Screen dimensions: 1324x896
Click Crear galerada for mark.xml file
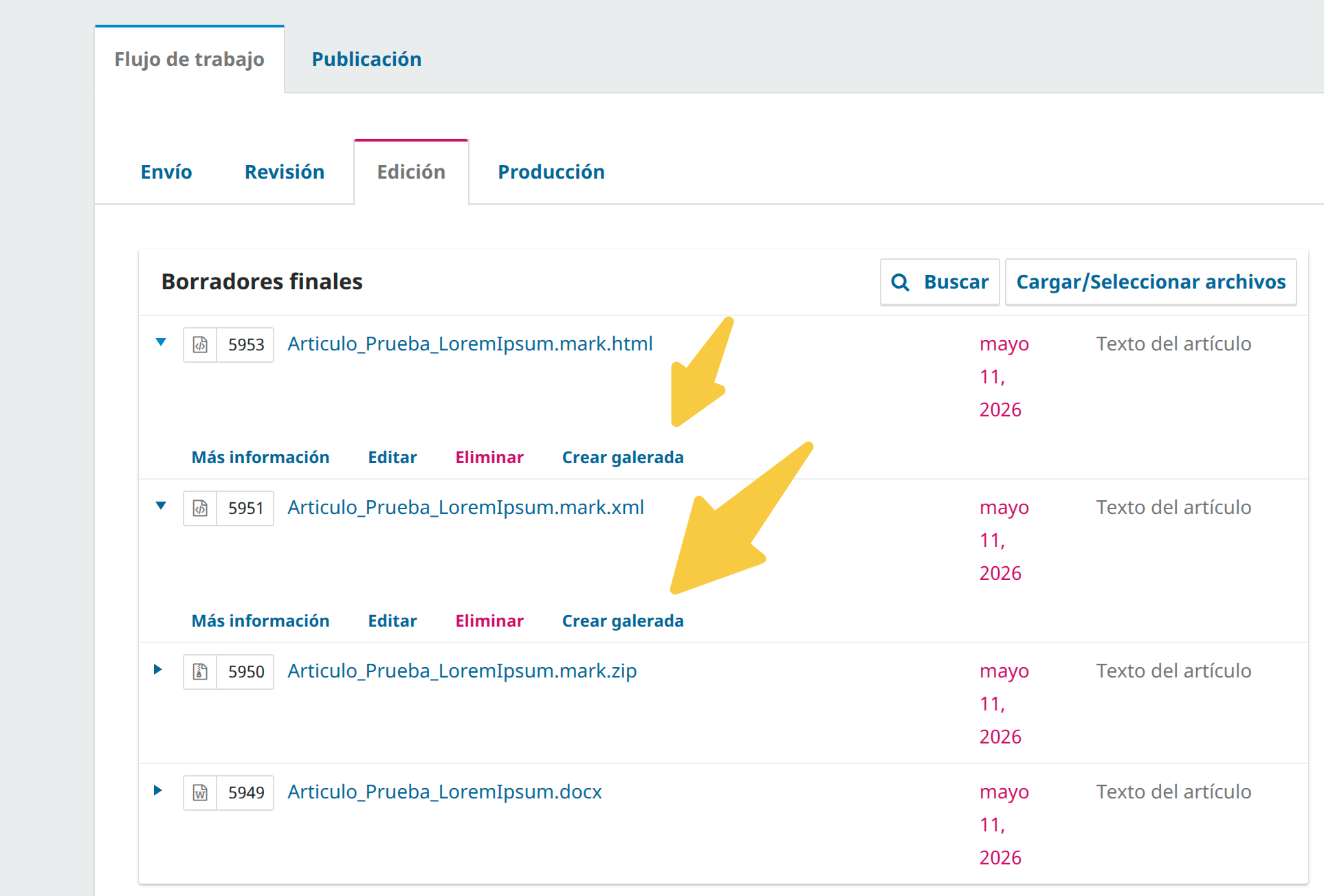tap(623, 621)
